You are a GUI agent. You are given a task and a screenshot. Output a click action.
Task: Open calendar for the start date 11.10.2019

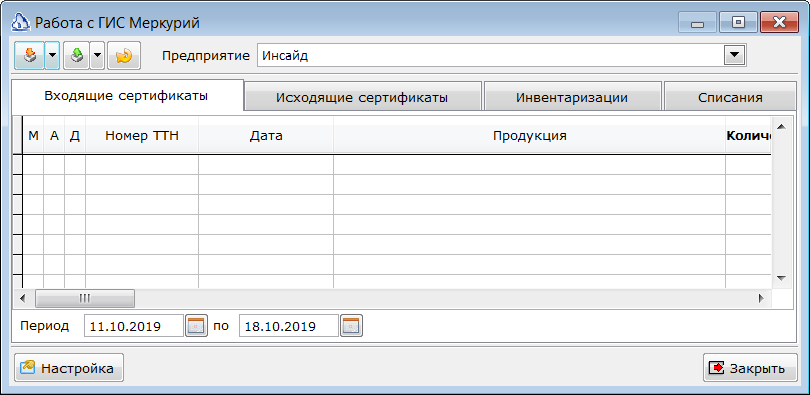tap(196, 326)
